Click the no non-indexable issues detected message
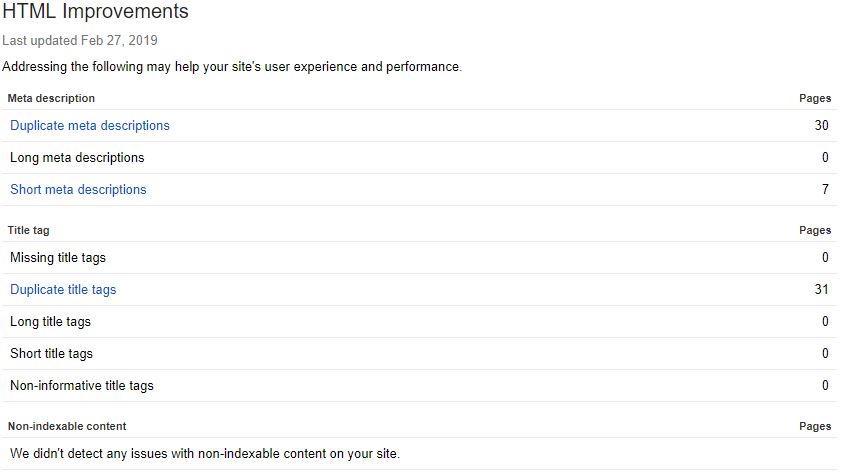The image size is (850, 472). [205, 454]
